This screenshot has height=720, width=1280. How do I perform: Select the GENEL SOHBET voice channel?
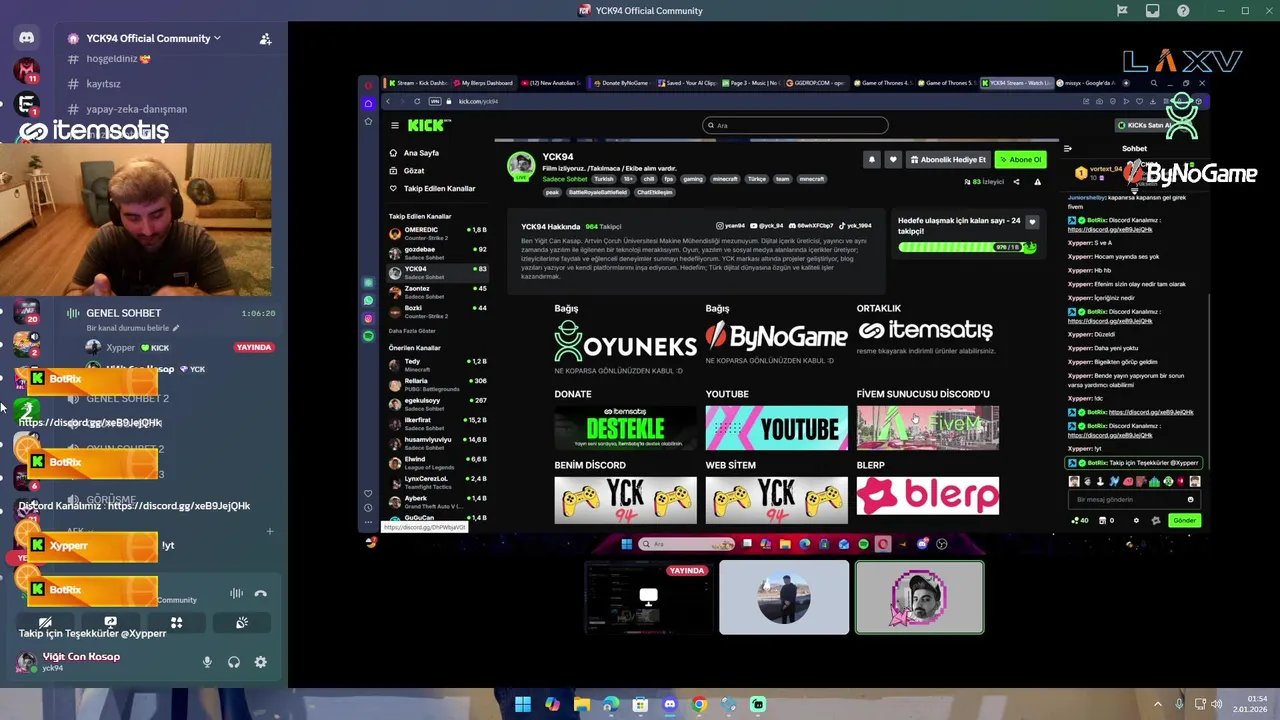click(x=123, y=313)
